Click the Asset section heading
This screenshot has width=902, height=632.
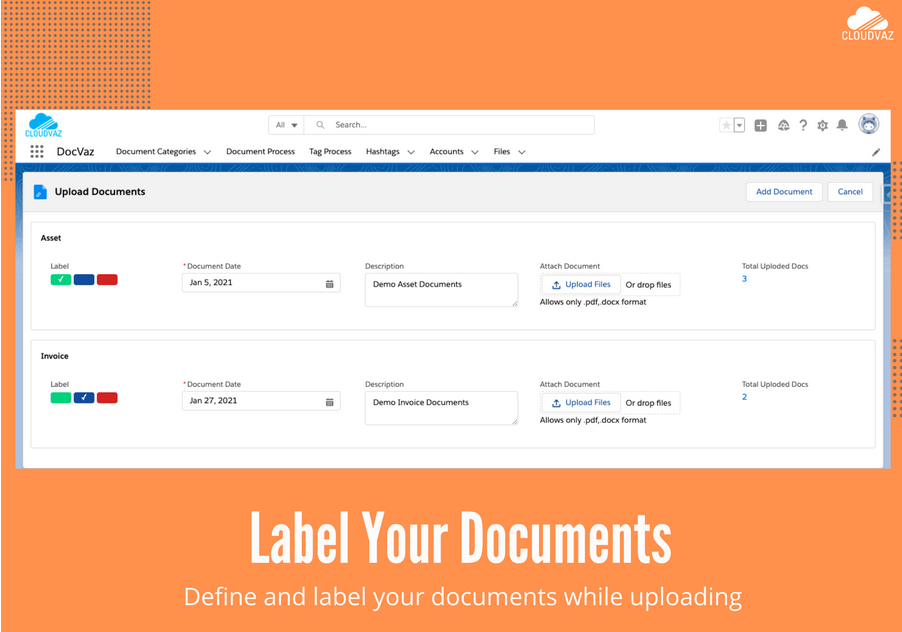point(51,238)
